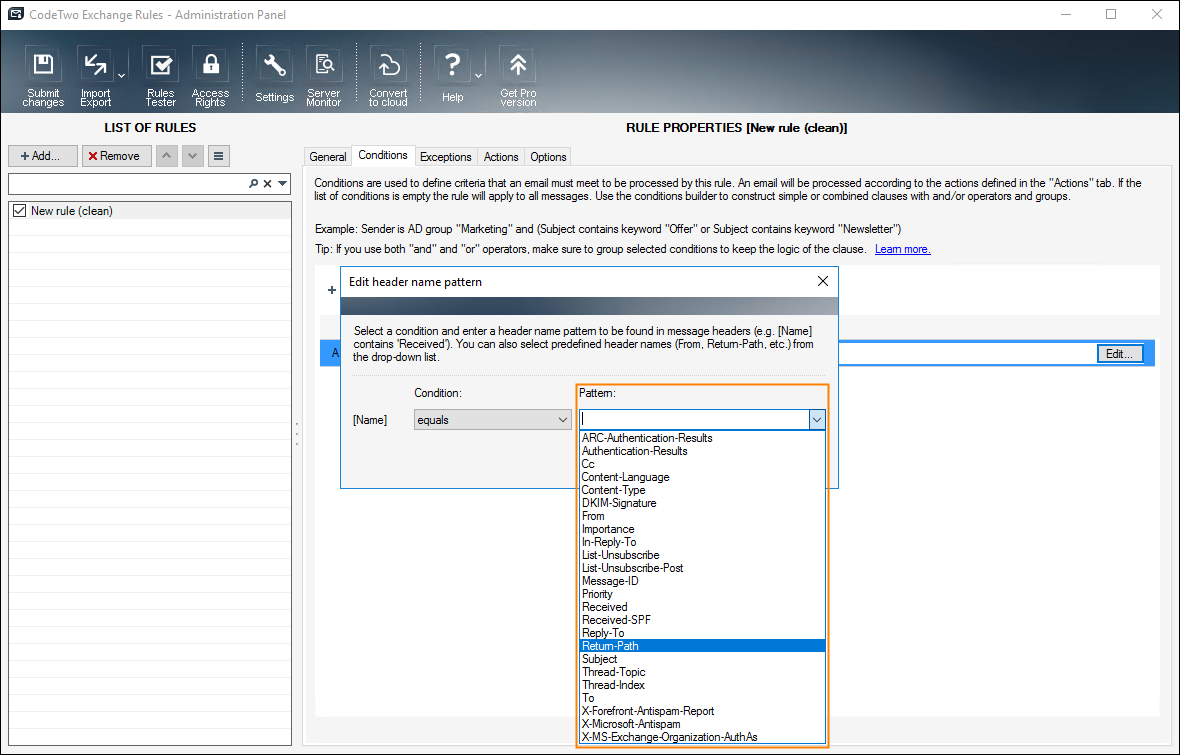Image resolution: width=1180 pixels, height=755 pixels.
Task: Move rule up with arrow button
Action: [167, 156]
